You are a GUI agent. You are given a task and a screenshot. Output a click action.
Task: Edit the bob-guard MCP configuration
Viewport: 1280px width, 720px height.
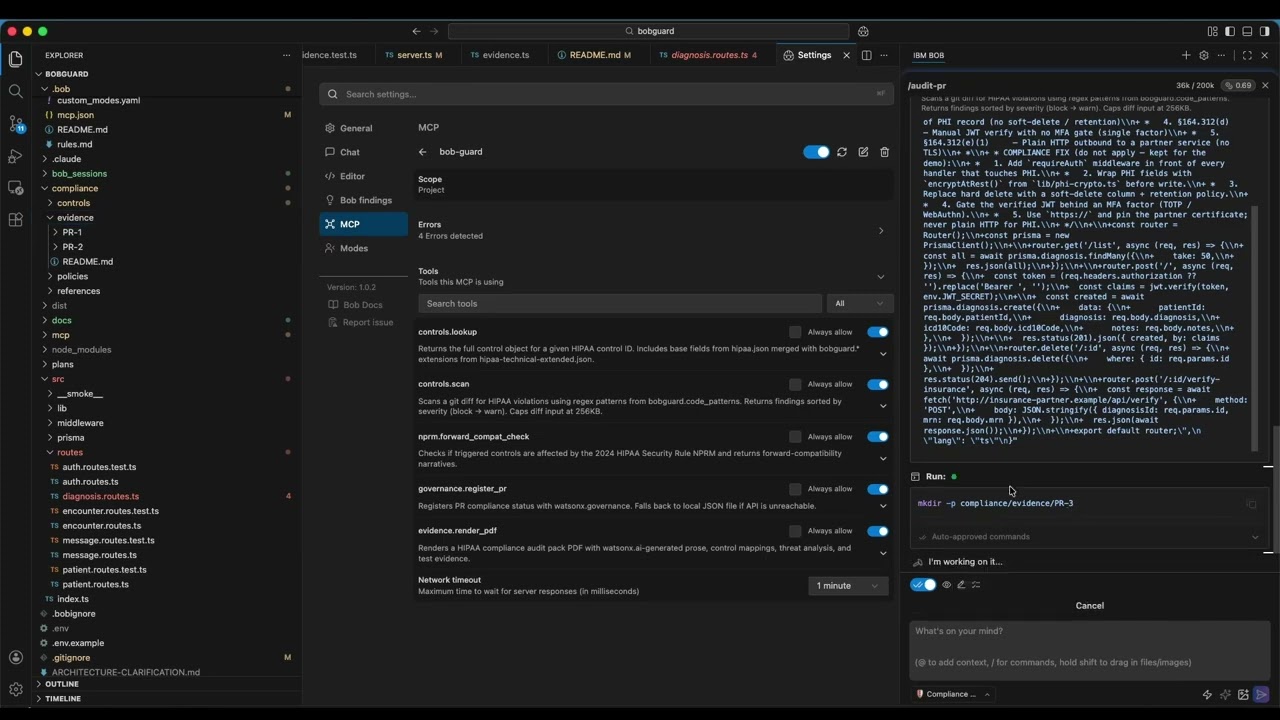point(863,152)
